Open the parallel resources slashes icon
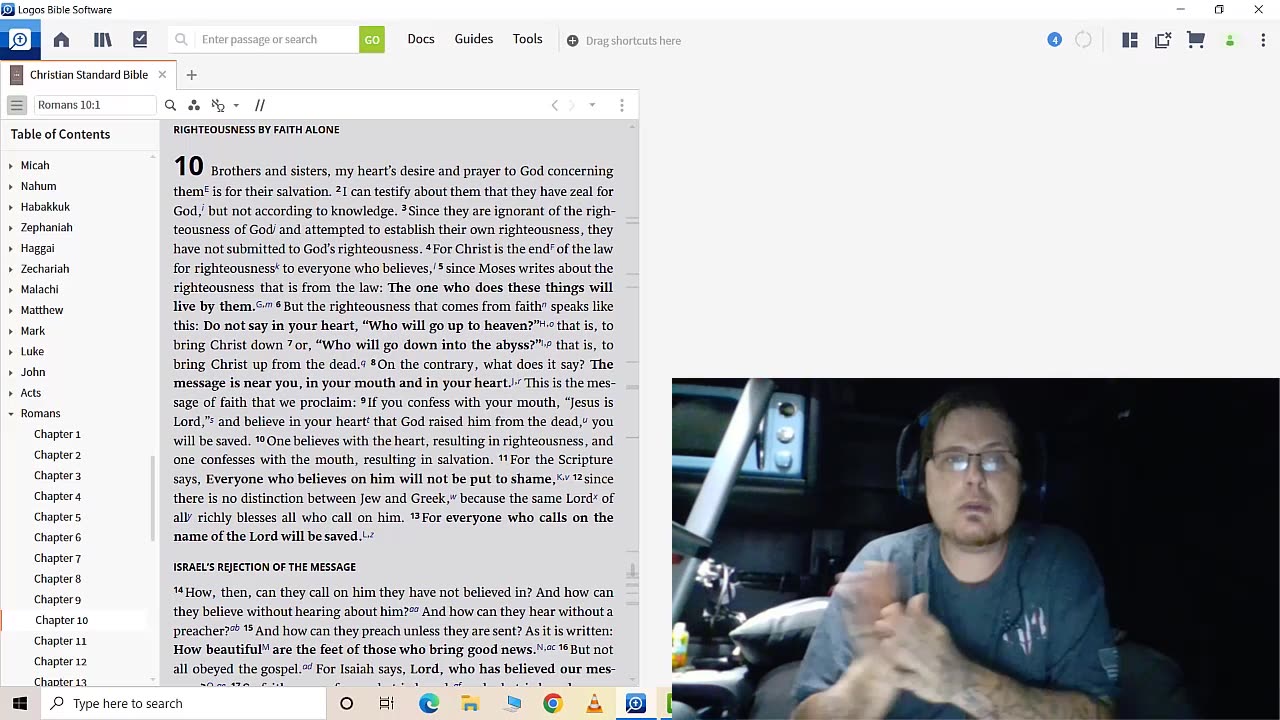1280x720 pixels. pos(260,105)
